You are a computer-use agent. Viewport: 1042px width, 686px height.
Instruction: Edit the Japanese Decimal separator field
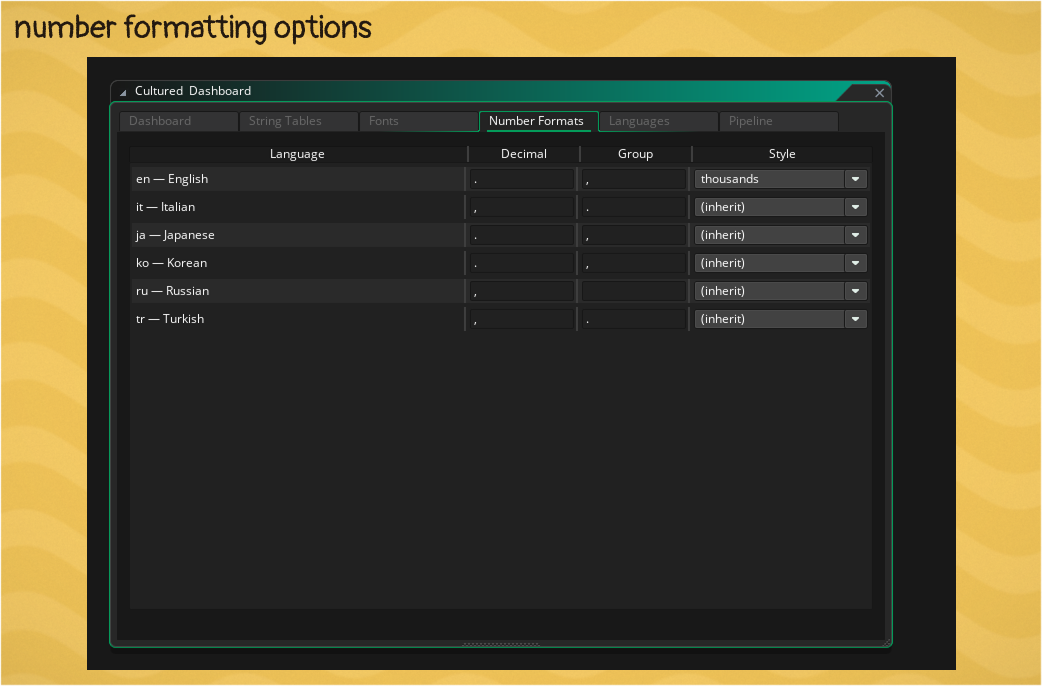522,235
